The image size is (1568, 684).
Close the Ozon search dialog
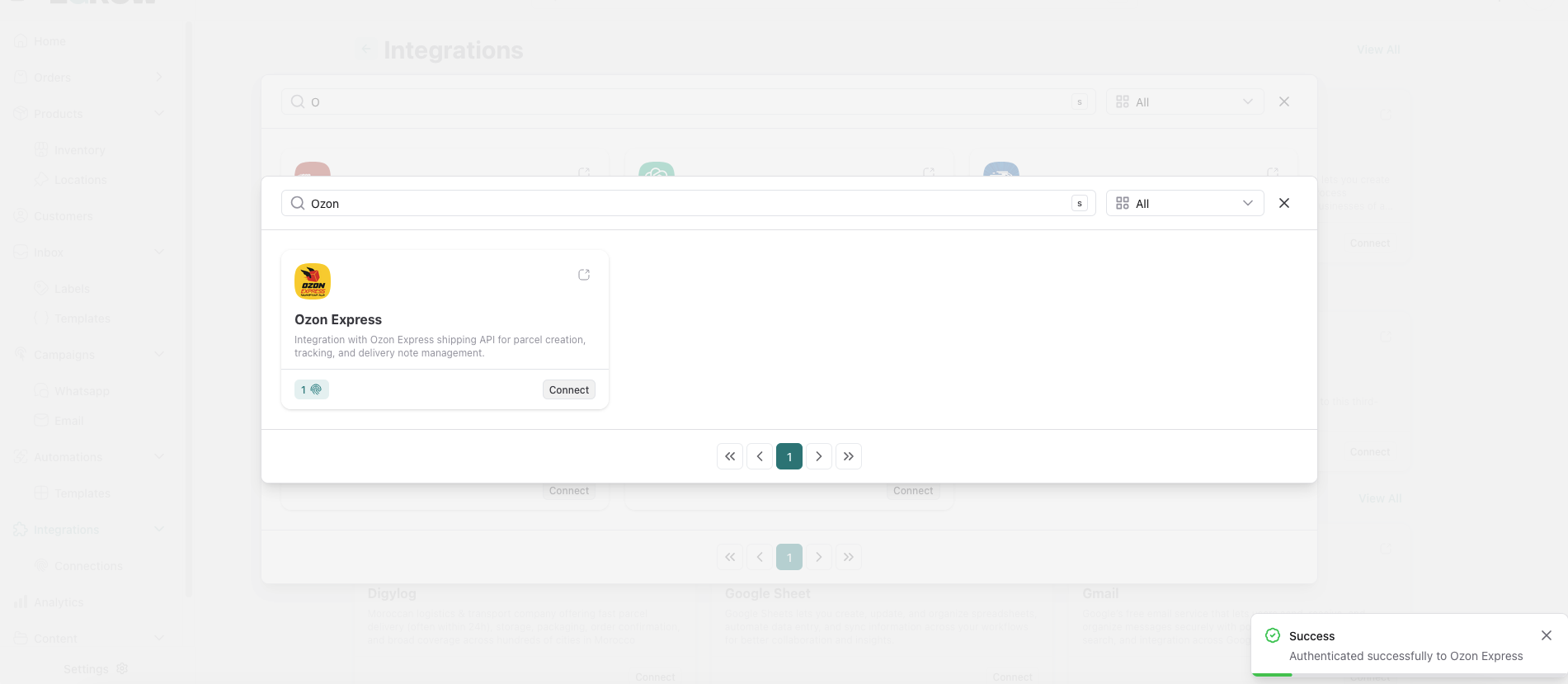pos(1284,203)
